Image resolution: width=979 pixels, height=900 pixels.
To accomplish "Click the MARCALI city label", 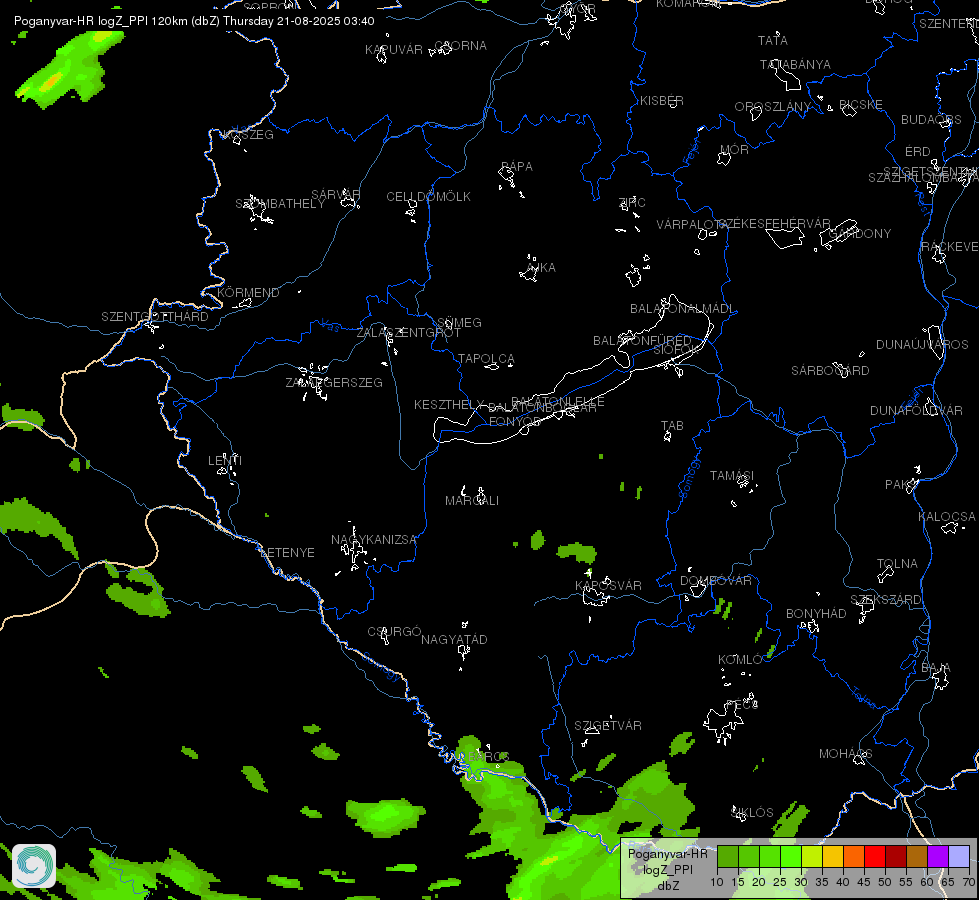I will (x=472, y=501).
